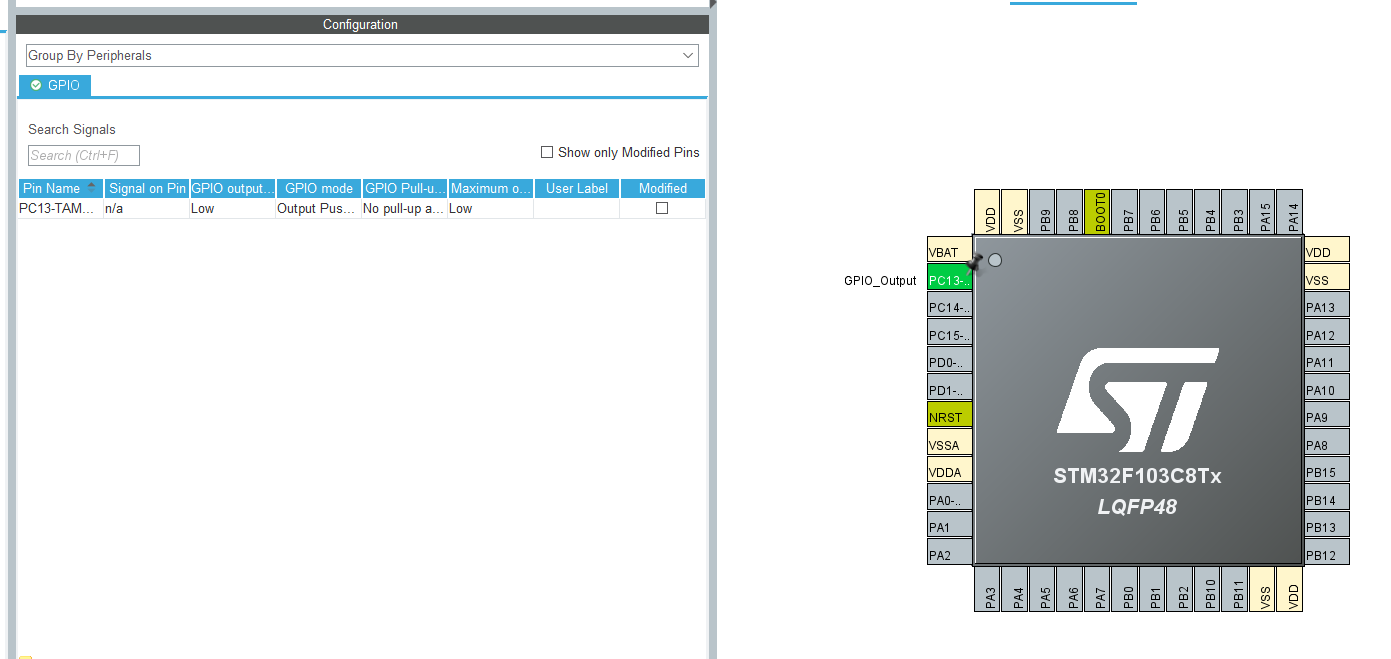Viewport: 1391px width, 659px height.
Task: Click the GPIO mode column header
Action: (x=319, y=188)
